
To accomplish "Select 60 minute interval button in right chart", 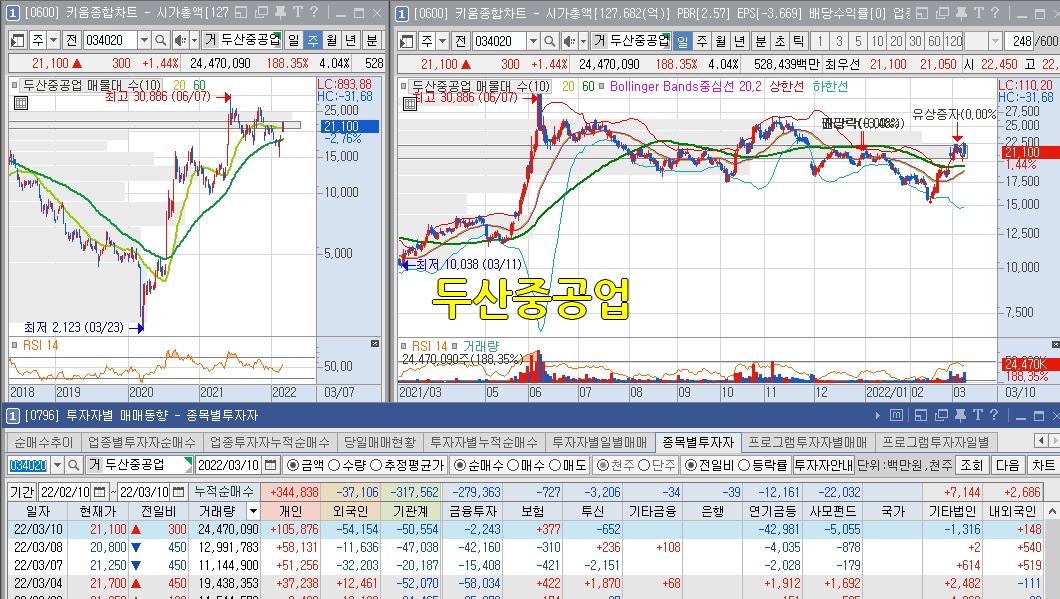I will (934, 41).
